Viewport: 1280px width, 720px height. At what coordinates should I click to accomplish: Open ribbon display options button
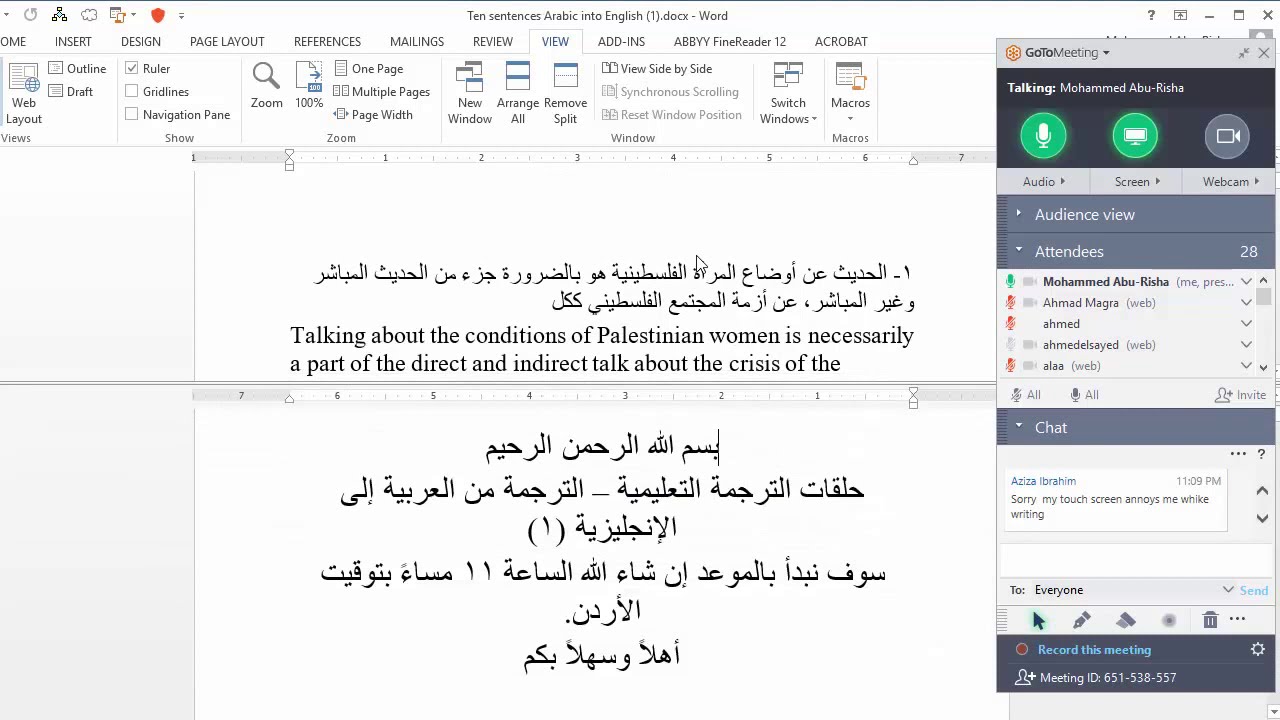1180,15
